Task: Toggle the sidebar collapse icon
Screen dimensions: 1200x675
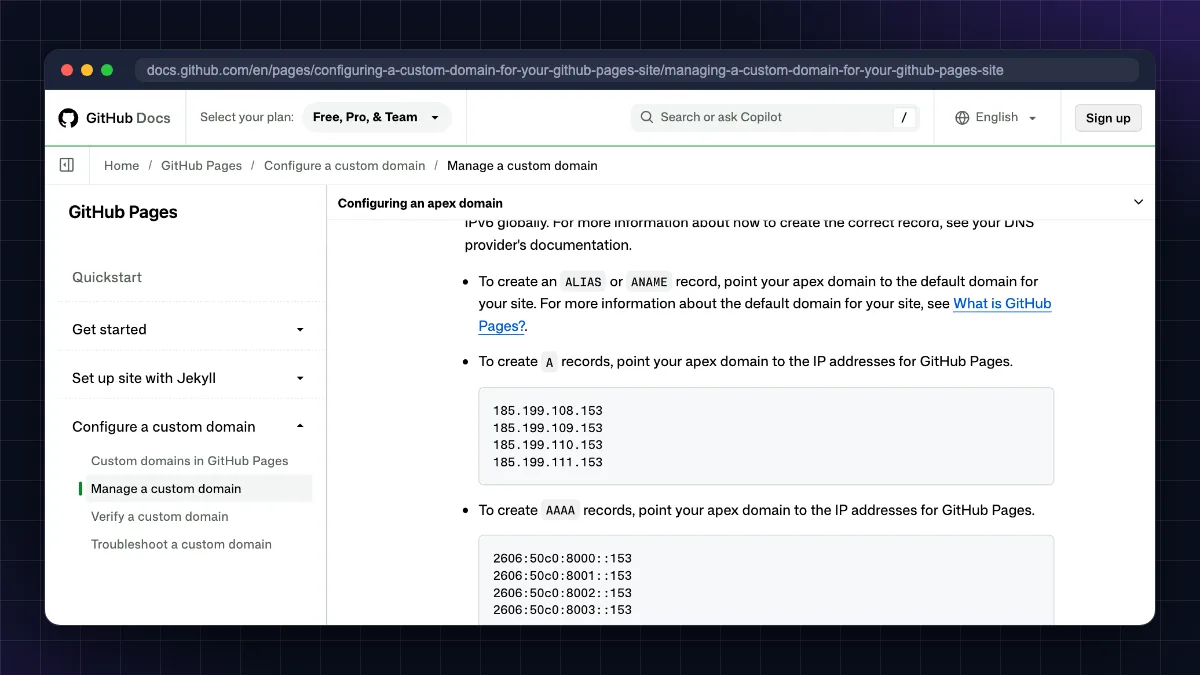Action: 67,165
